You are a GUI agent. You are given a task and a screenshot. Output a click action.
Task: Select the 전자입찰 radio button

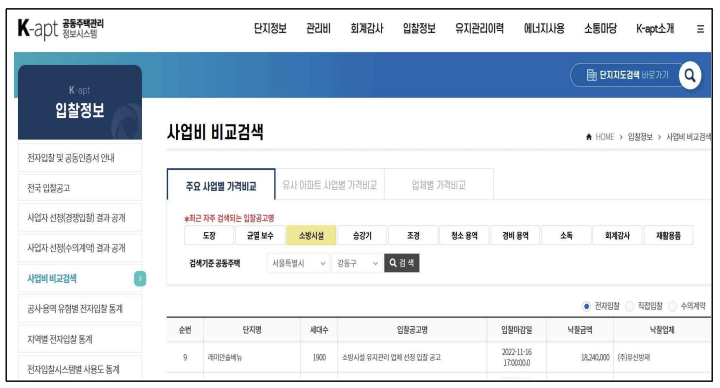(586, 306)
